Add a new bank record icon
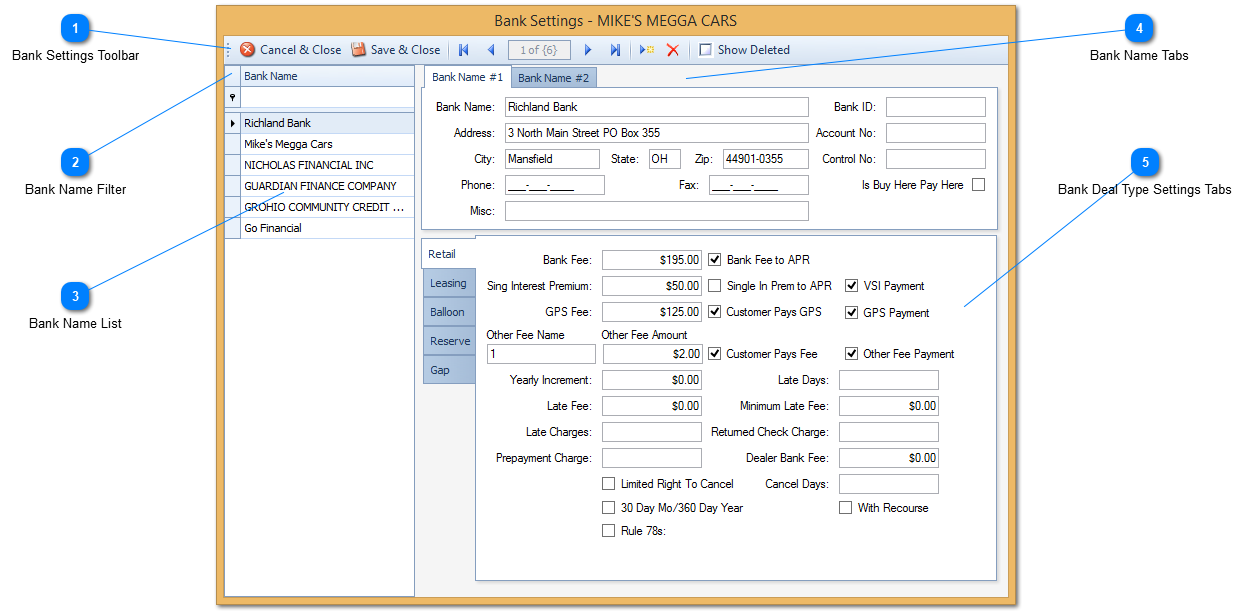 (x=647, y=50)
